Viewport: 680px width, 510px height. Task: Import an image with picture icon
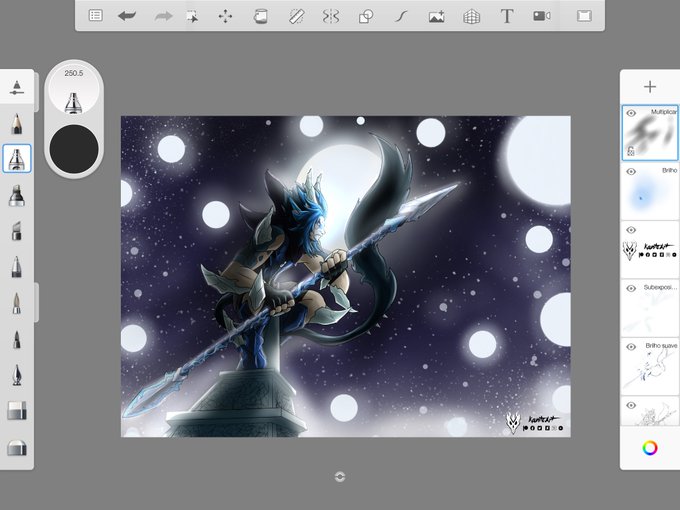tap(436, 16)
